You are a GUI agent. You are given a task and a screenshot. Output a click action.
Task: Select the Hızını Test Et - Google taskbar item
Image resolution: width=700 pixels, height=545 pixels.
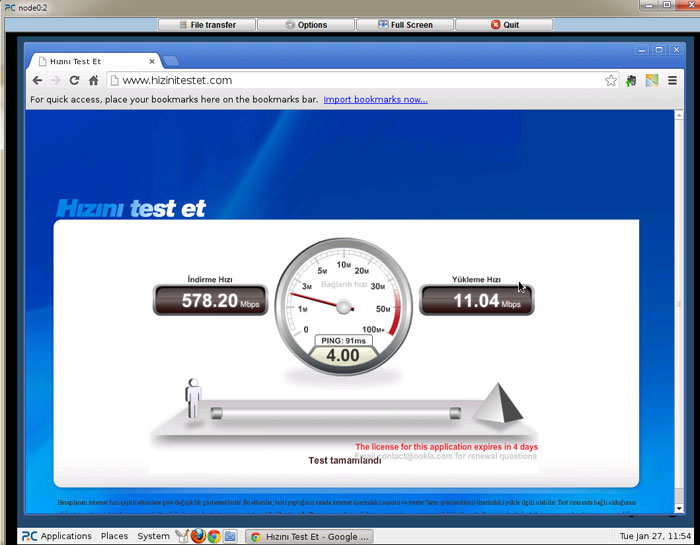(309, 537)
